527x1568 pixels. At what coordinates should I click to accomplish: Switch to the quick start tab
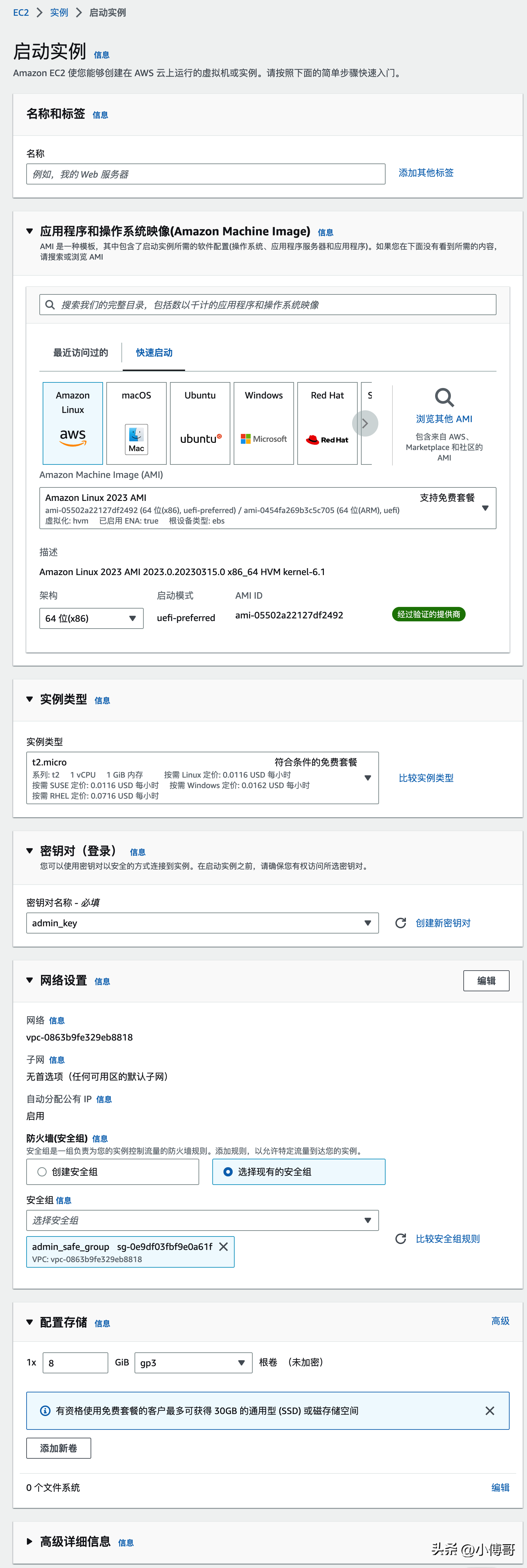pos(154,353)
